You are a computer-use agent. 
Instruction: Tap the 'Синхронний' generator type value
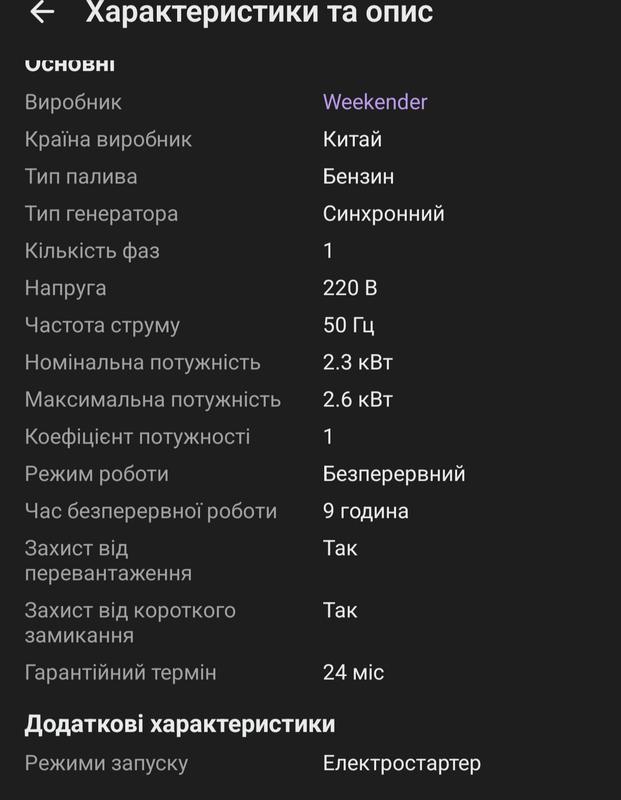pyautogui.click(x=384, y=214)
